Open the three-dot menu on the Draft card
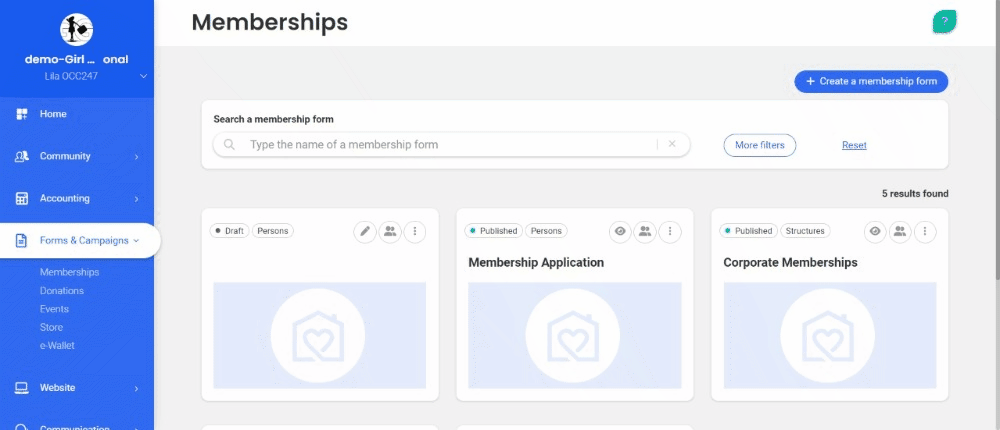1000x430 pixels. point(416,231)
